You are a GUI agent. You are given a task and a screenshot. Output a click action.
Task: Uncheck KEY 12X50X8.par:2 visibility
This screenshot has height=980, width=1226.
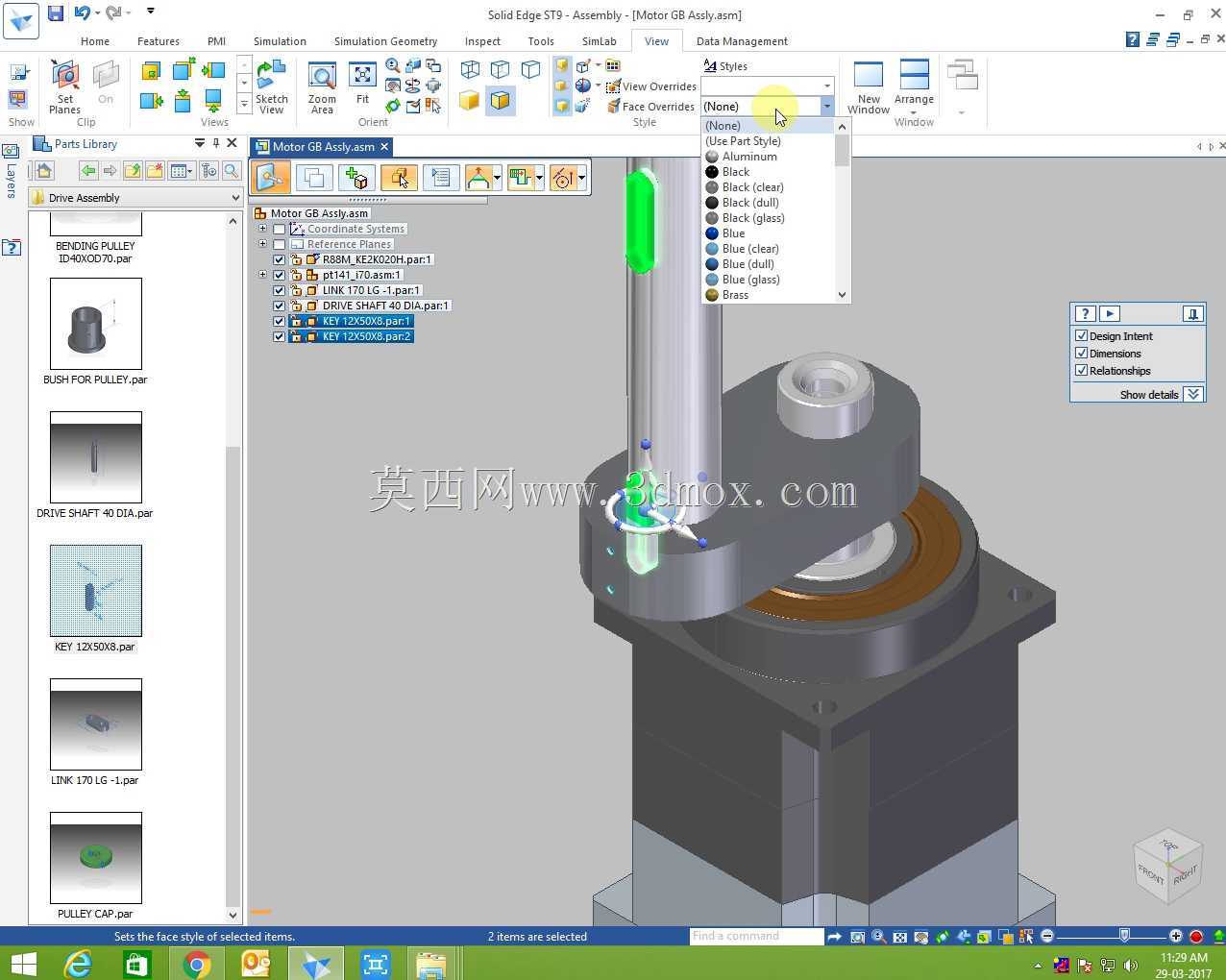[x=280, y=336]
